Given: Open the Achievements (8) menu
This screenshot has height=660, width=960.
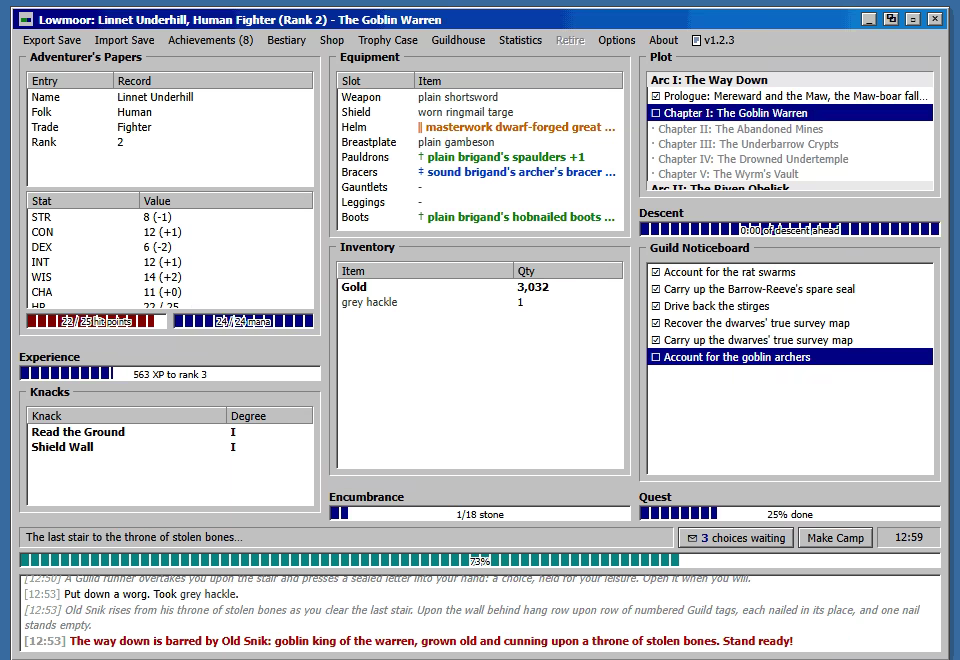Looking at the screenshot, I should tap(211, 40).
